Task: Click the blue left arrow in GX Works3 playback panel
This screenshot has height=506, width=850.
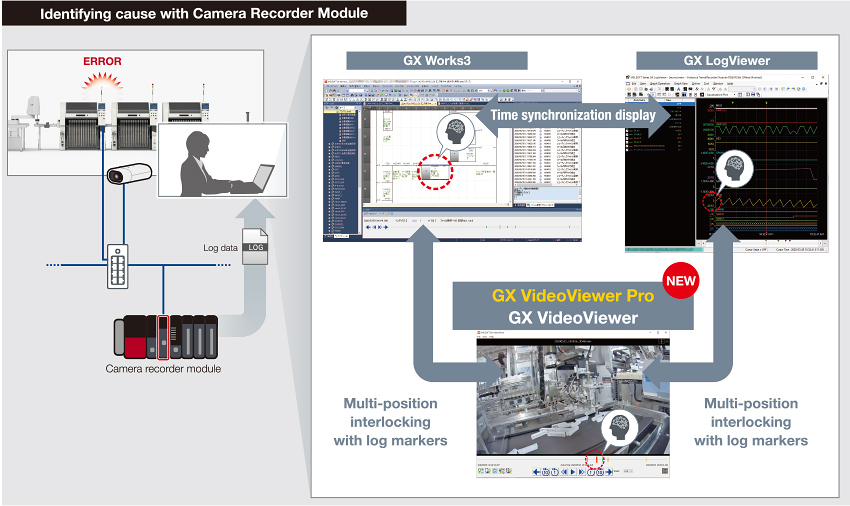Action: pyautogui.click(x=370, y=227)
